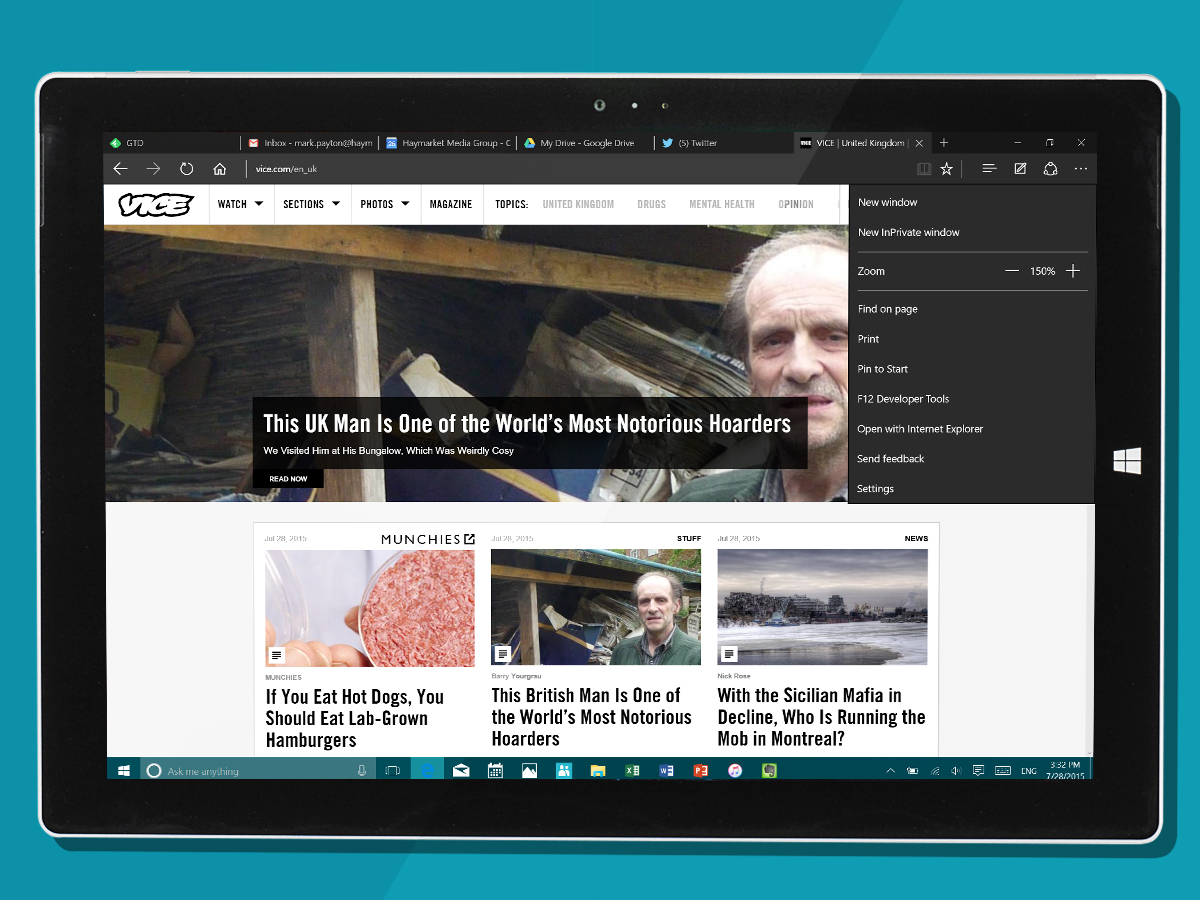Open Reading view book icon
This screenshot has width=1200, height=900.
pyautogui.click(x=924, y=169)
